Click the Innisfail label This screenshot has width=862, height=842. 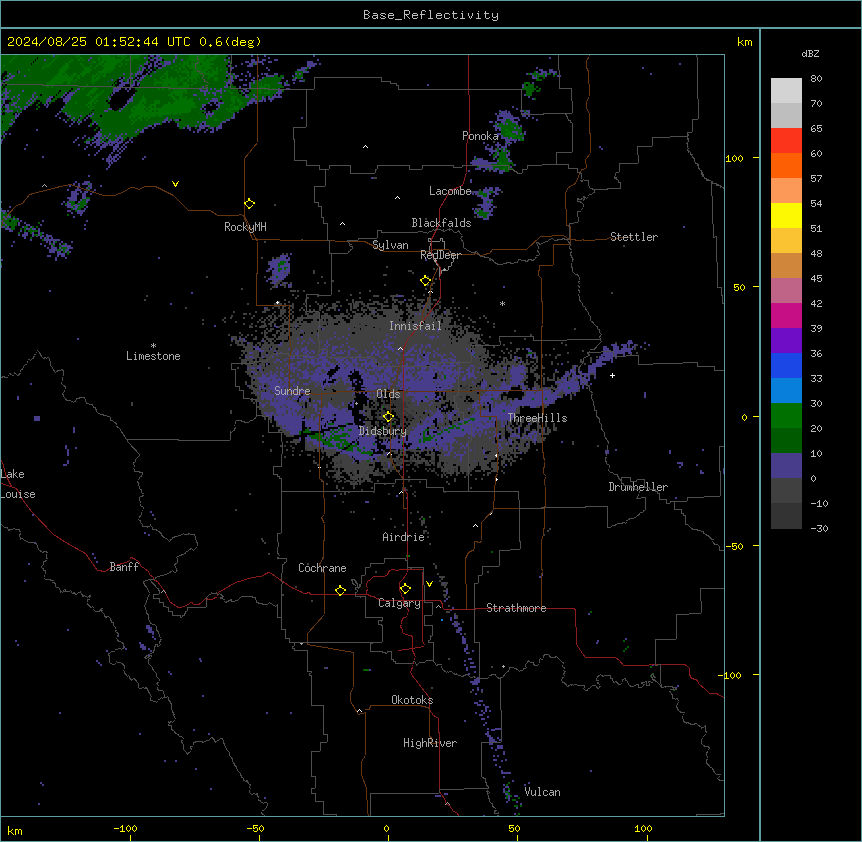(x=415, y=326)
